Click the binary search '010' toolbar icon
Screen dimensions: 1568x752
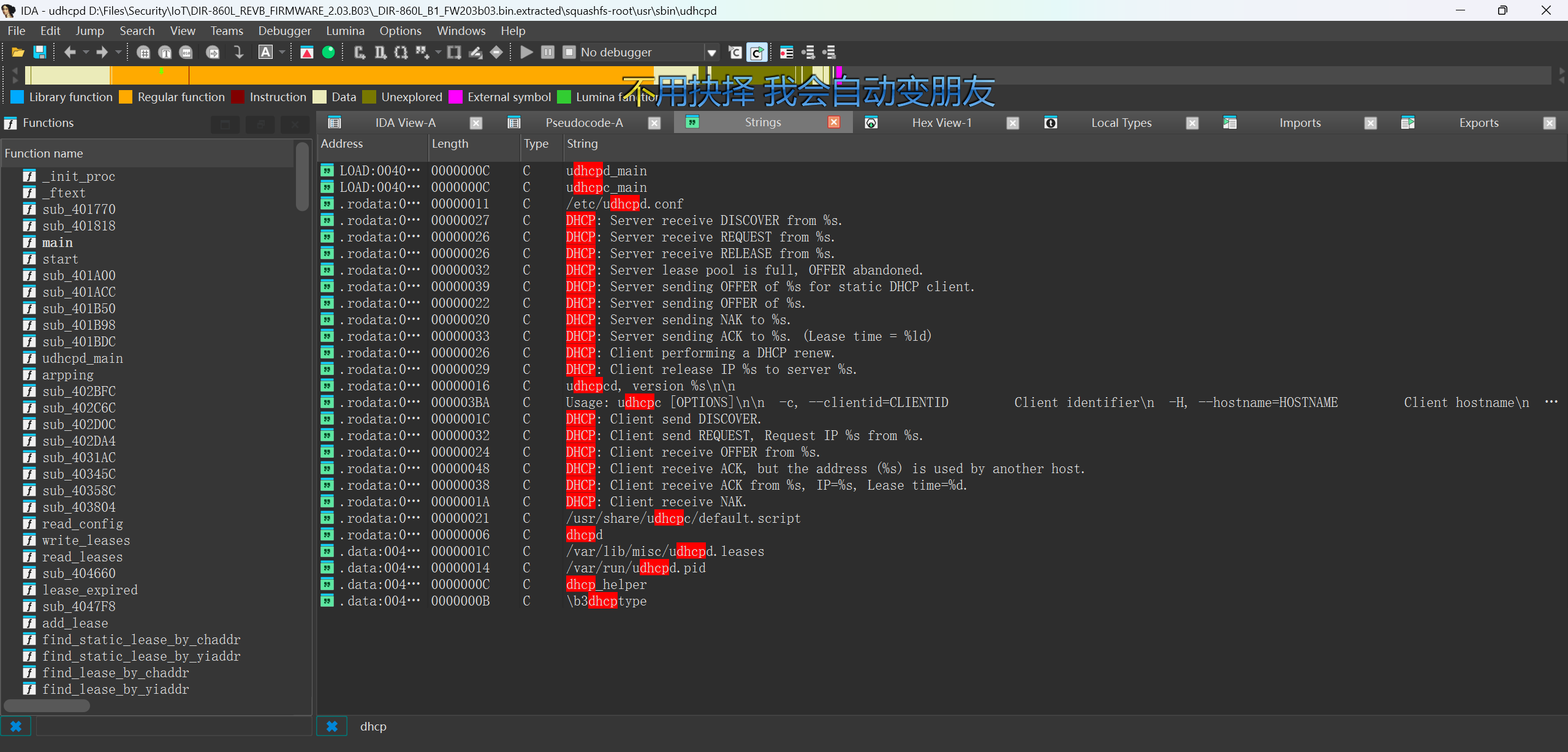pos(186,53)
